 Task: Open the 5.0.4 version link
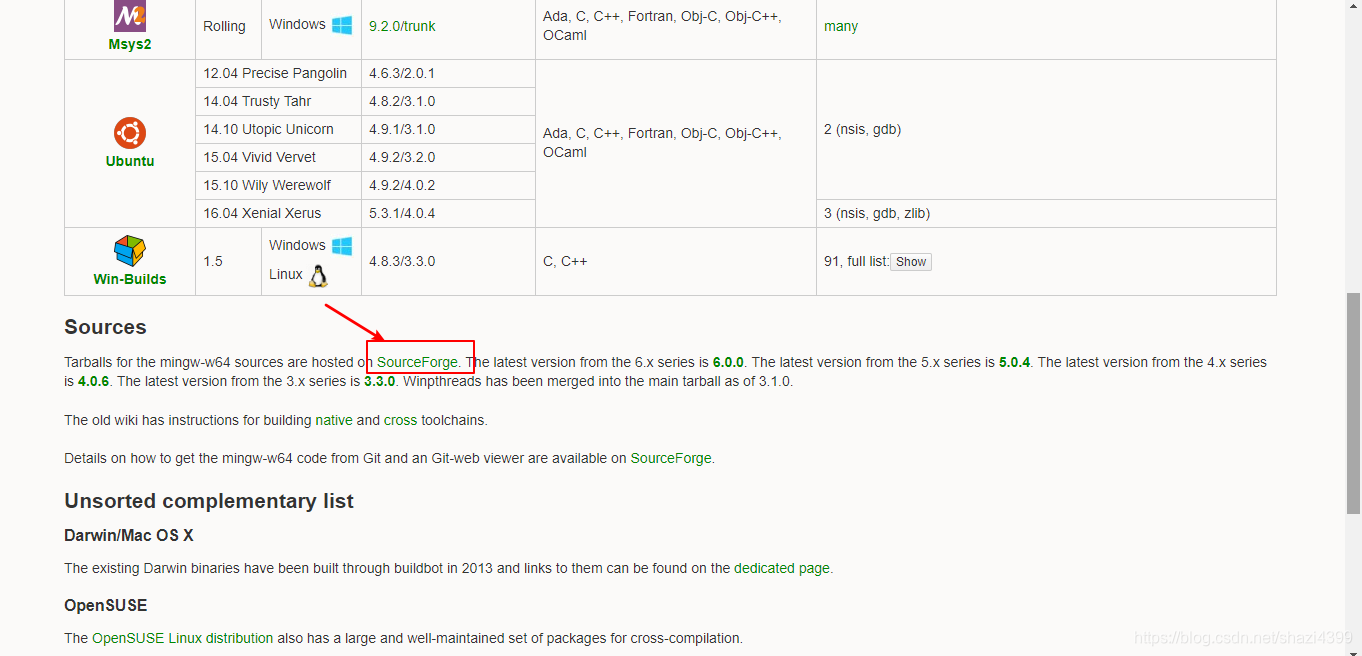pyautogui.click(x=1014, y=362)
